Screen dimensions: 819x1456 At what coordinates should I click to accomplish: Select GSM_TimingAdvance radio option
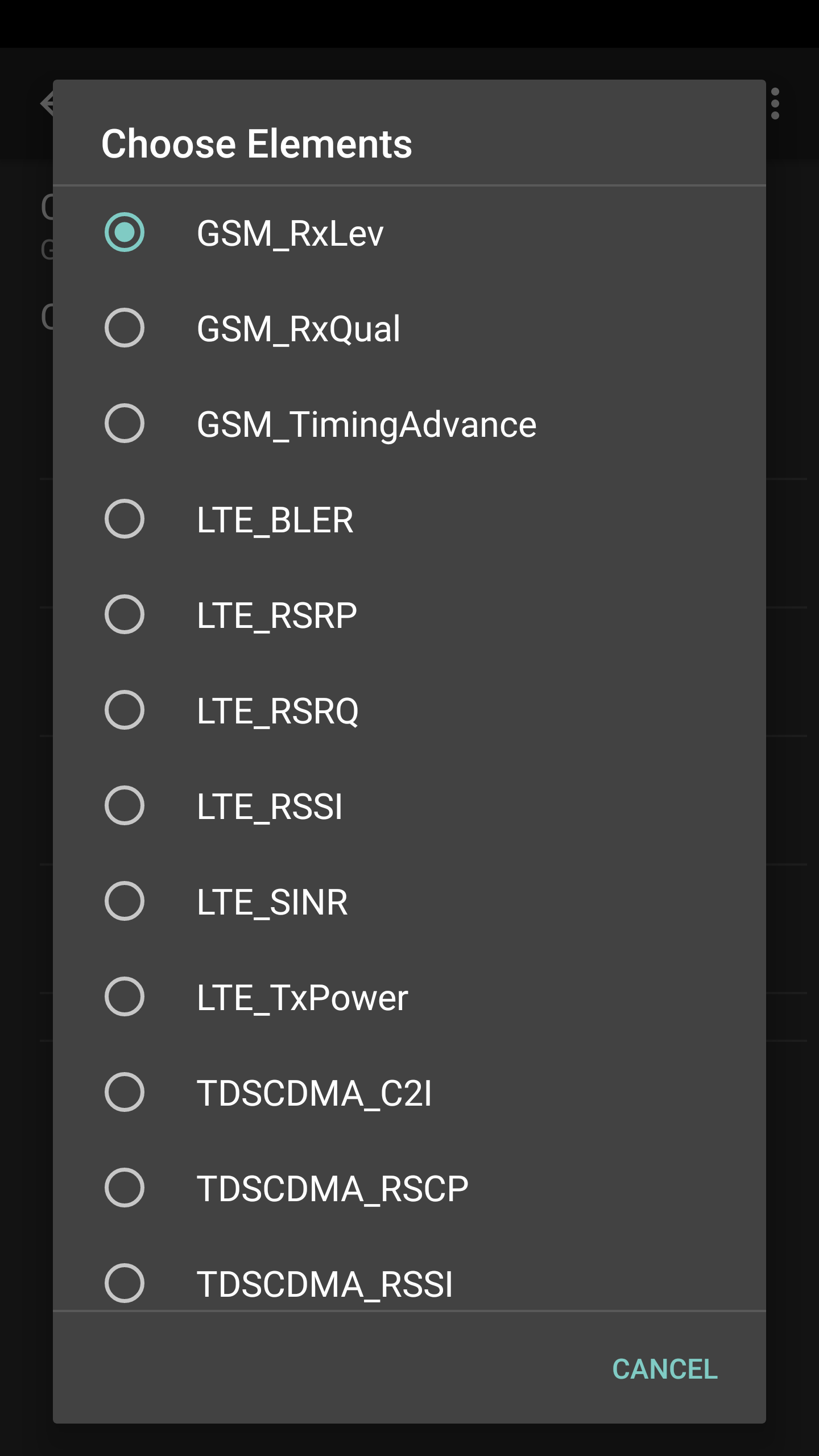pos(409,424)
